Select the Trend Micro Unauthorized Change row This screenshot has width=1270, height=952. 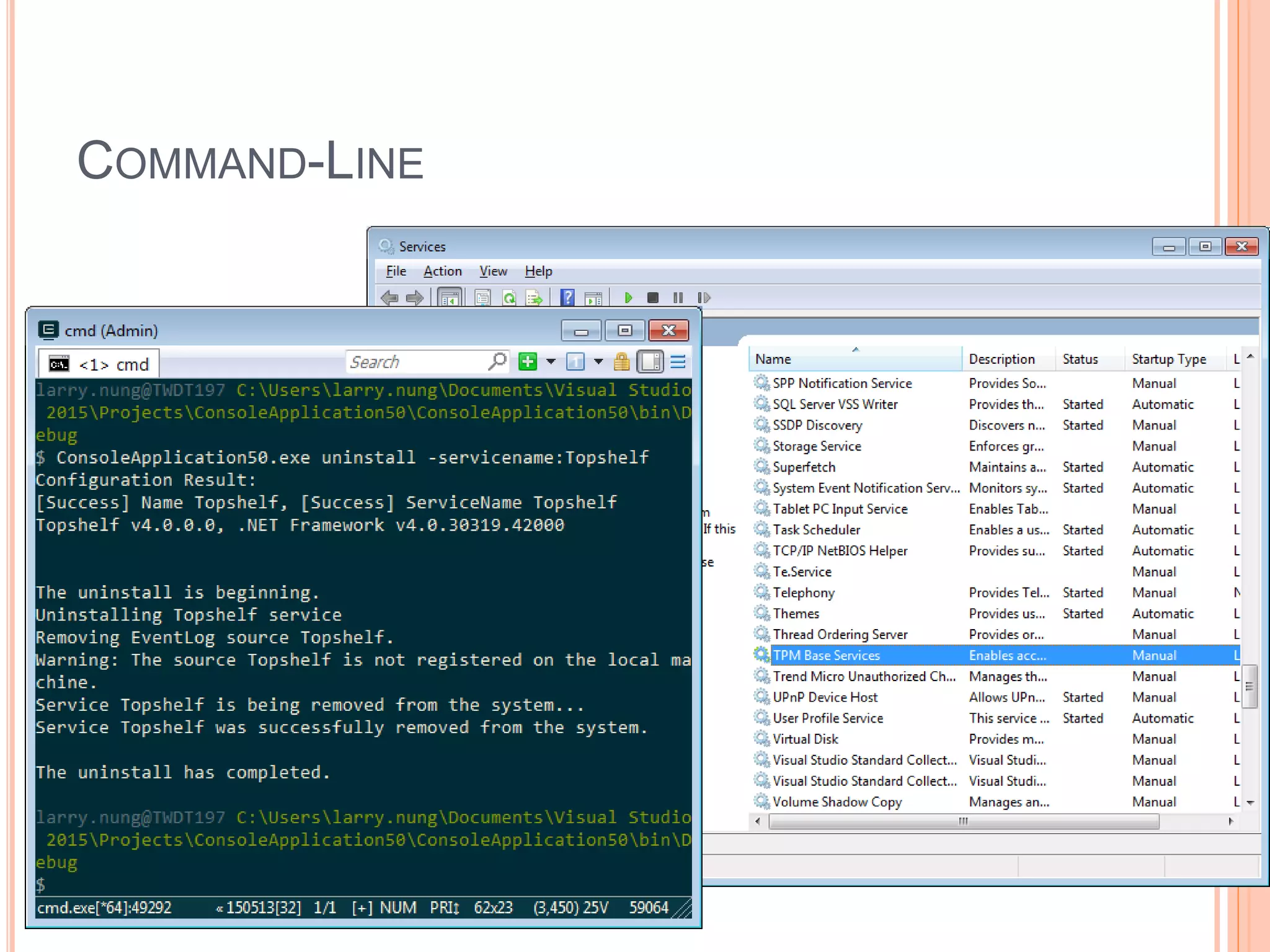point(995,676)
